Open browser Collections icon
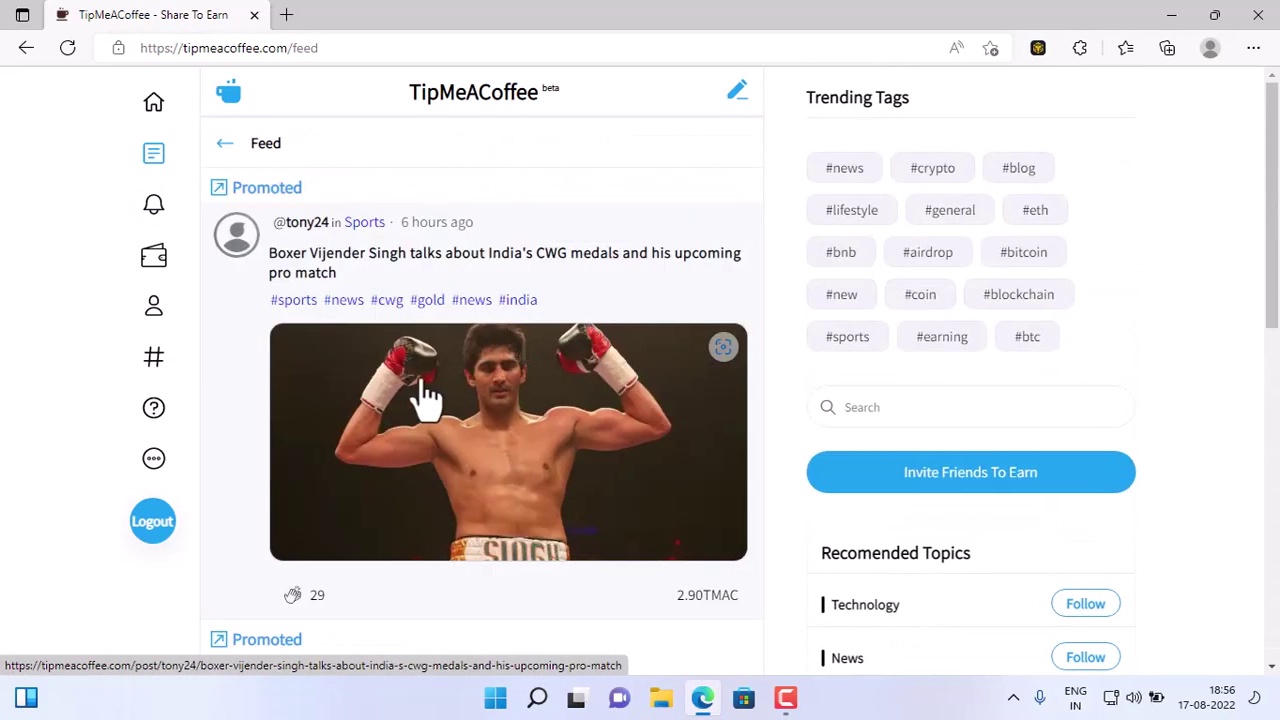 coord(1167,48)
